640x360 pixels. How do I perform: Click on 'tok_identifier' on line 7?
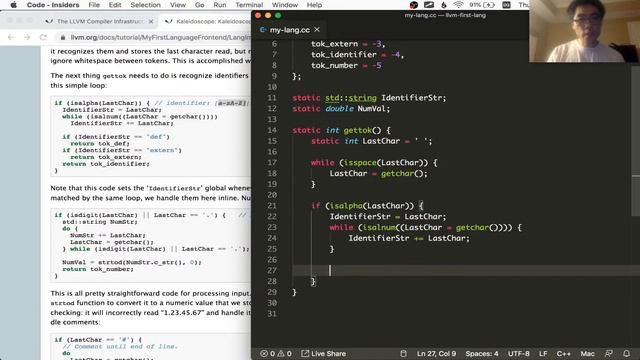tap(344, 55)
